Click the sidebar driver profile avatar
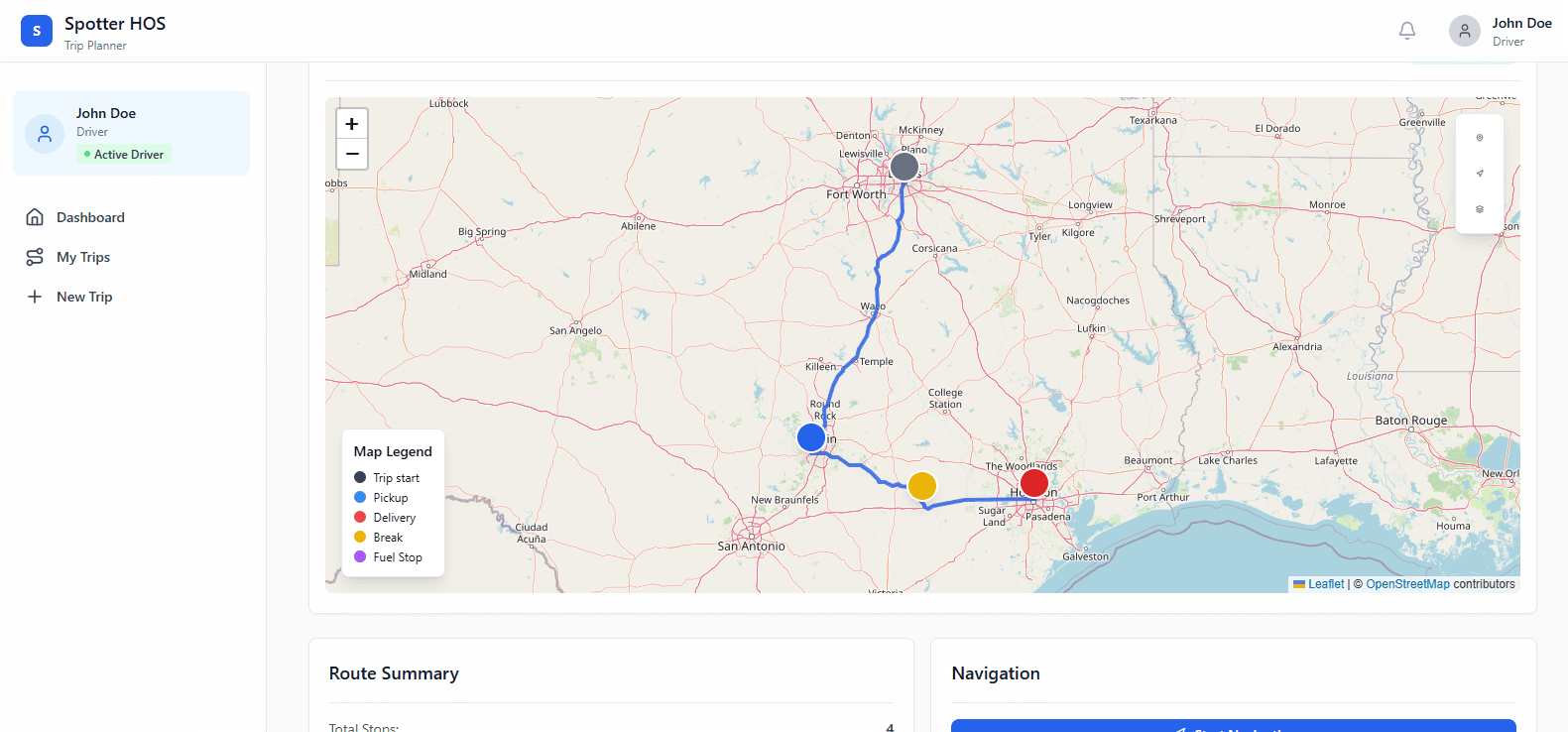The height and width of the screenshot is (732, 1568). click(45, 134)
